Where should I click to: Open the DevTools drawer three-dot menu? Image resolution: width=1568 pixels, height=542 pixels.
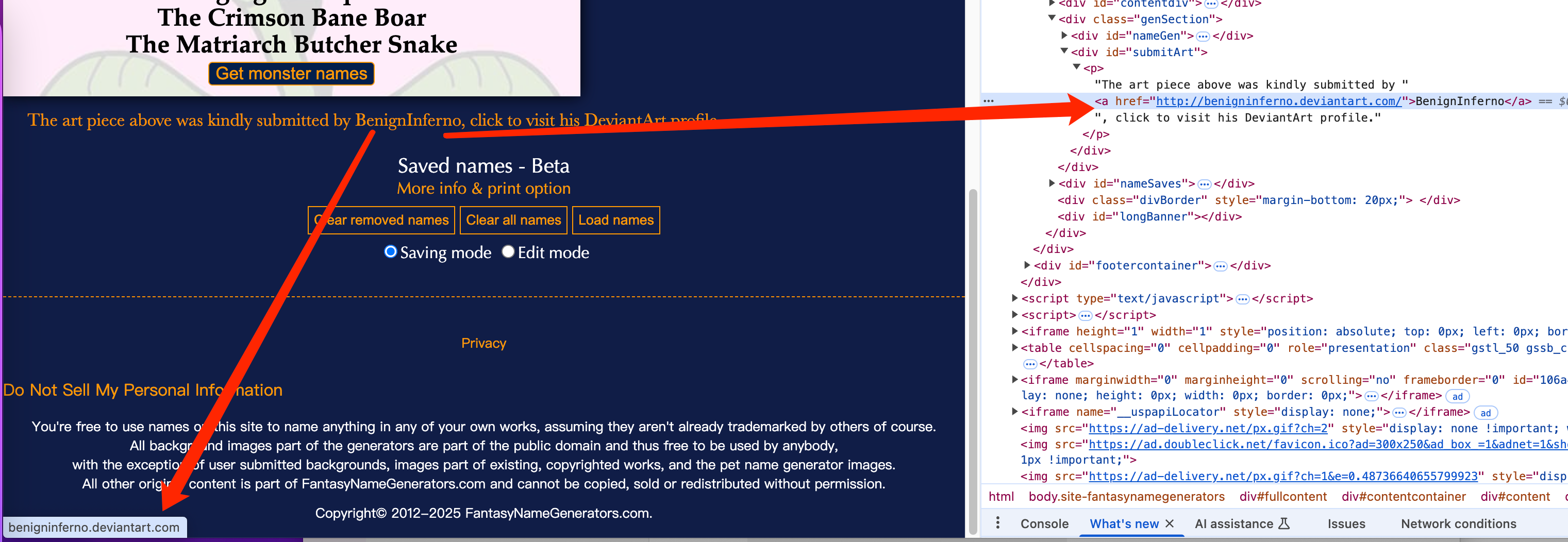click(x=997, y=522)
